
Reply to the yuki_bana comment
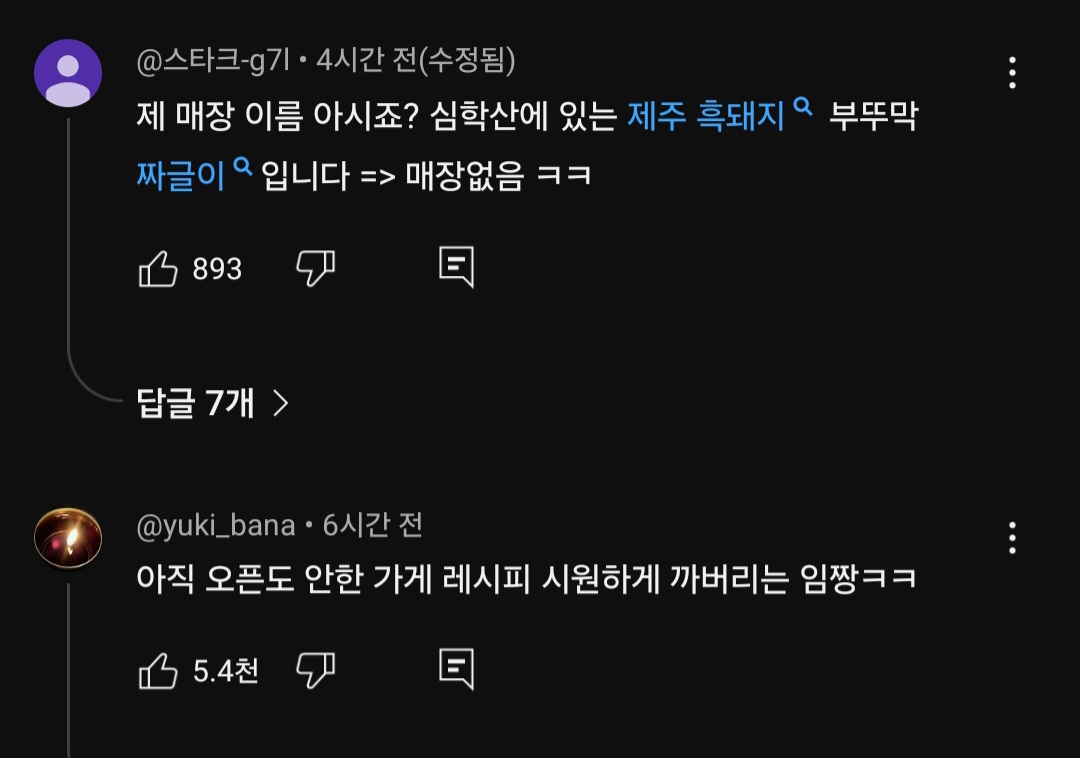pos(456,669)
